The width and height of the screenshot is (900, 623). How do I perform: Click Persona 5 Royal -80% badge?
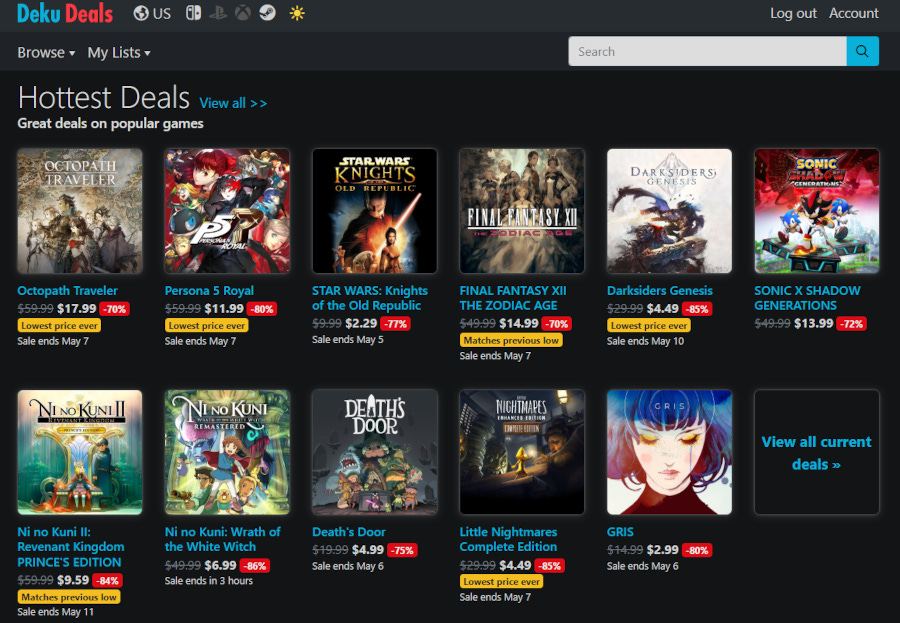click(x=262, y=309)
